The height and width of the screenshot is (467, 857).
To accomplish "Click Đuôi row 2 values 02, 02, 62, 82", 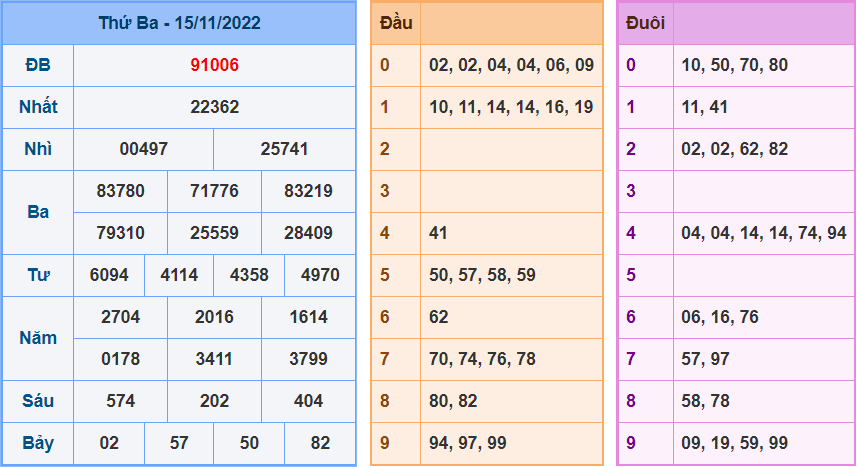I will (x=735, y=149).
